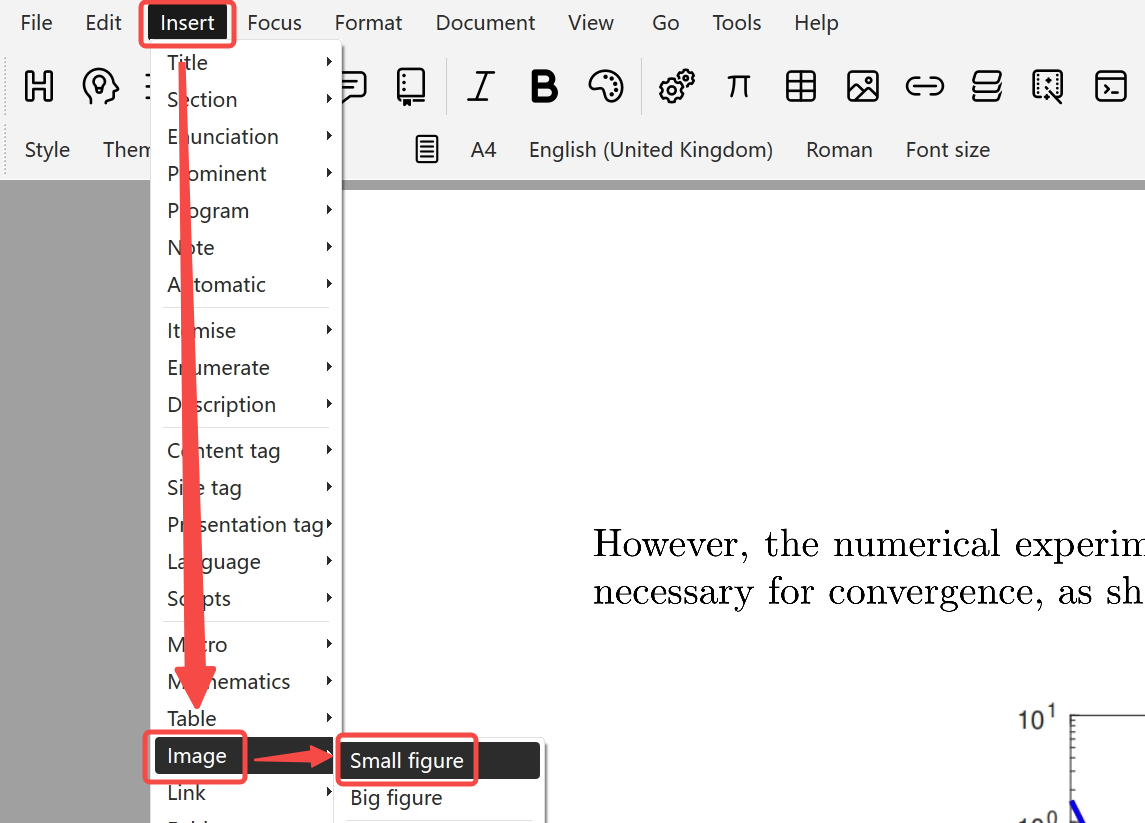
Task: Expand the Title submenu
Action: pos(247,63)
